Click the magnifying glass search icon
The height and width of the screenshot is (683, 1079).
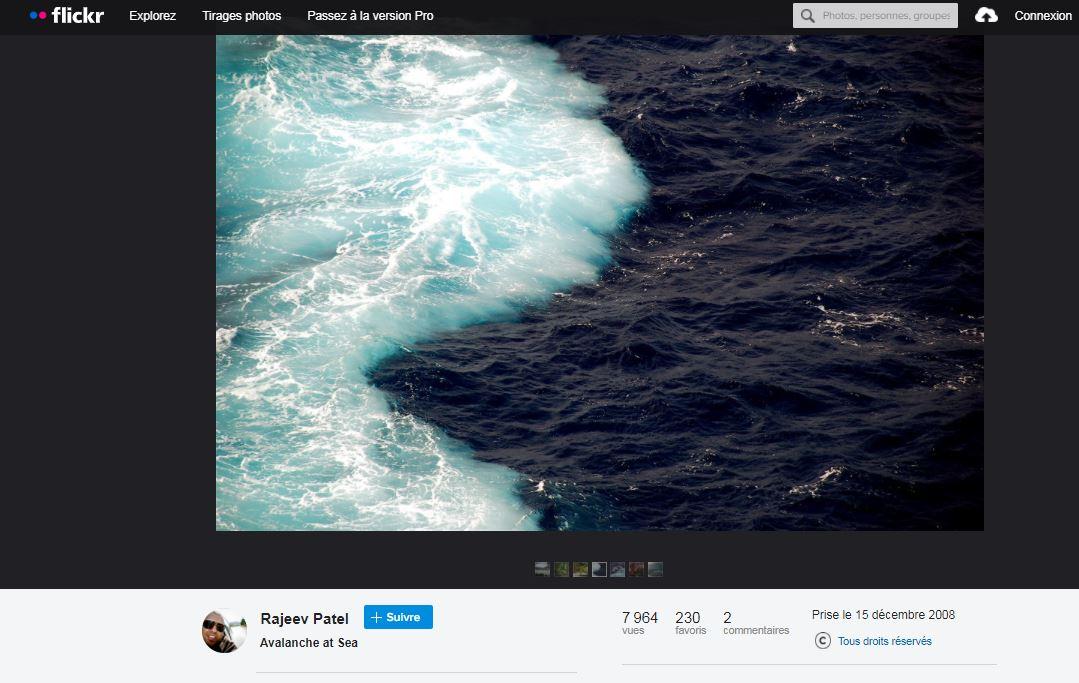(x=808, y=15)
